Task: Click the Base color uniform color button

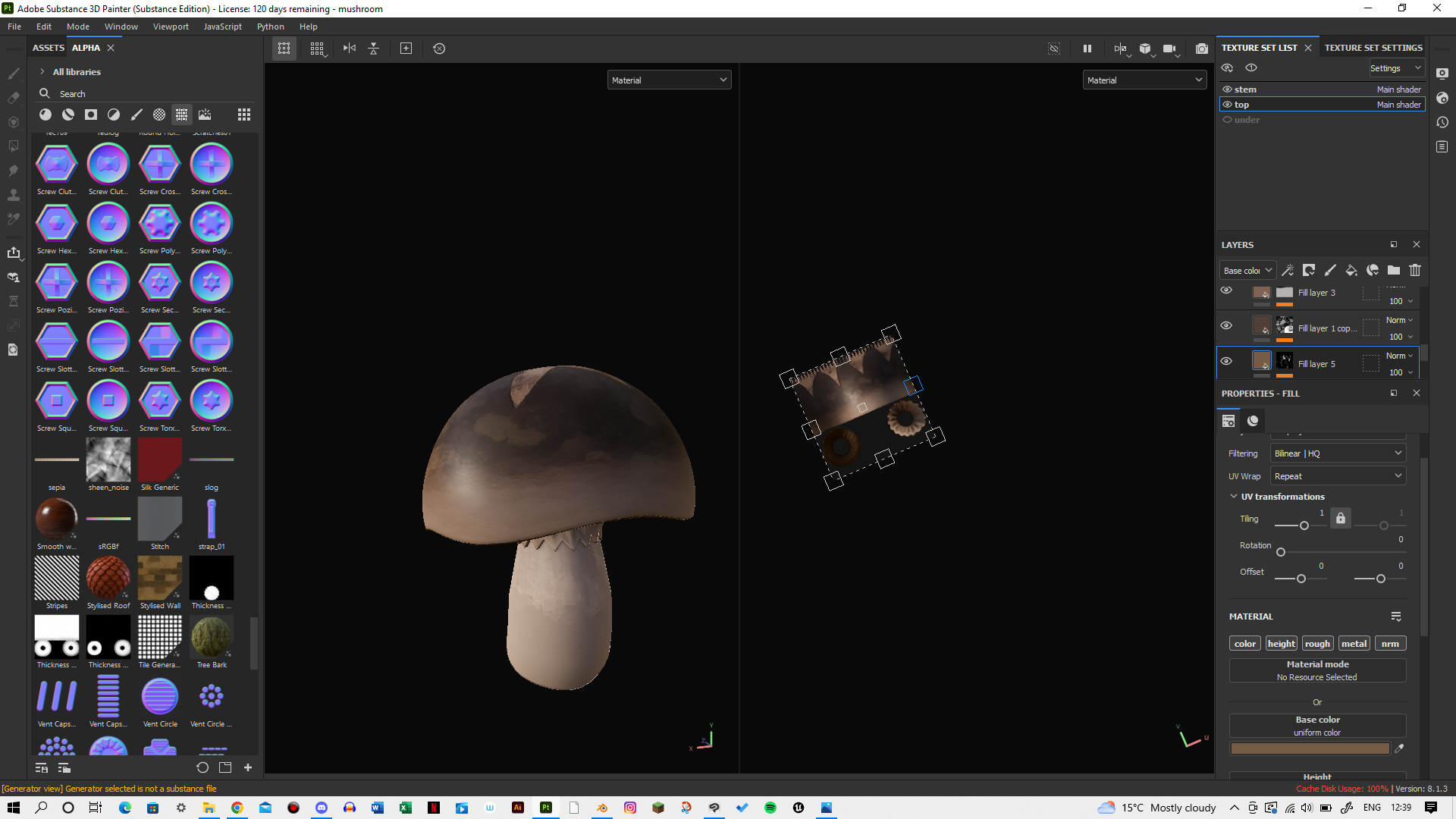Action: [x=1318, y=726]
